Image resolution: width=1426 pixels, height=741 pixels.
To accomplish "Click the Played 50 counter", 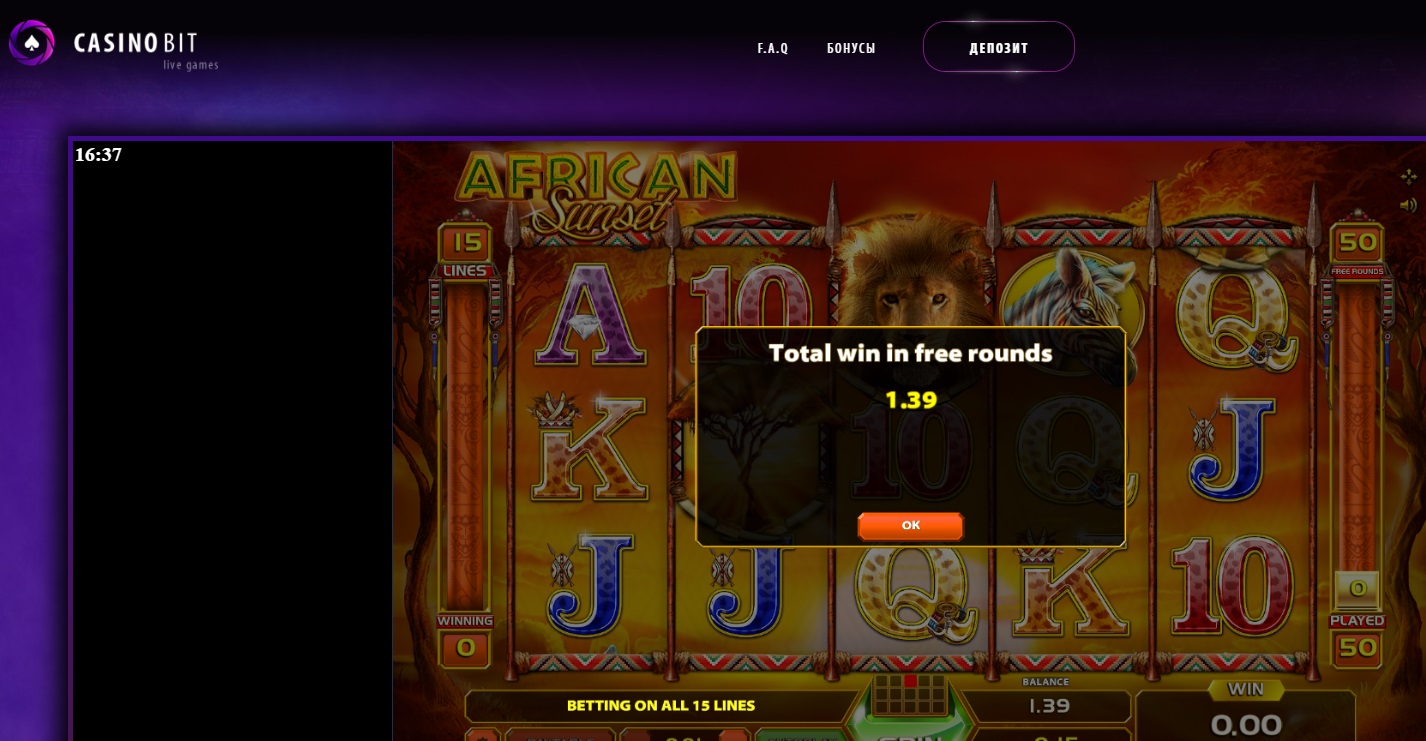I will [1357, 636].
